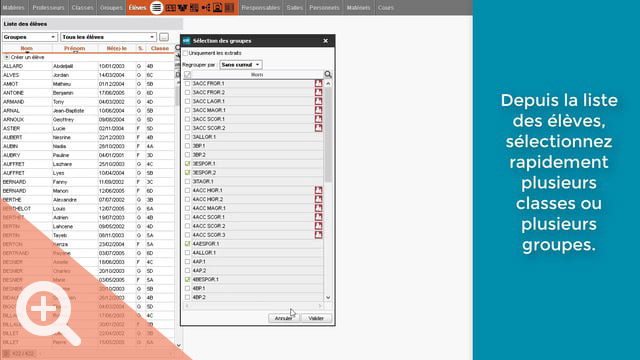Click red people icon on 4ACC HIGR.1 row
The height and width of the screenshot is (360, 640).
tap(318, 190)
